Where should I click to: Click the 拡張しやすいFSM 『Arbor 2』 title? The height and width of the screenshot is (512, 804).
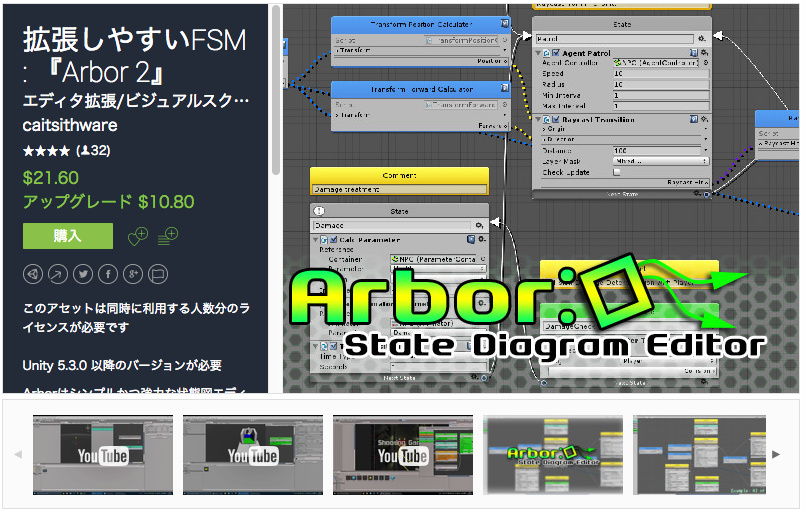coord(135,56)
